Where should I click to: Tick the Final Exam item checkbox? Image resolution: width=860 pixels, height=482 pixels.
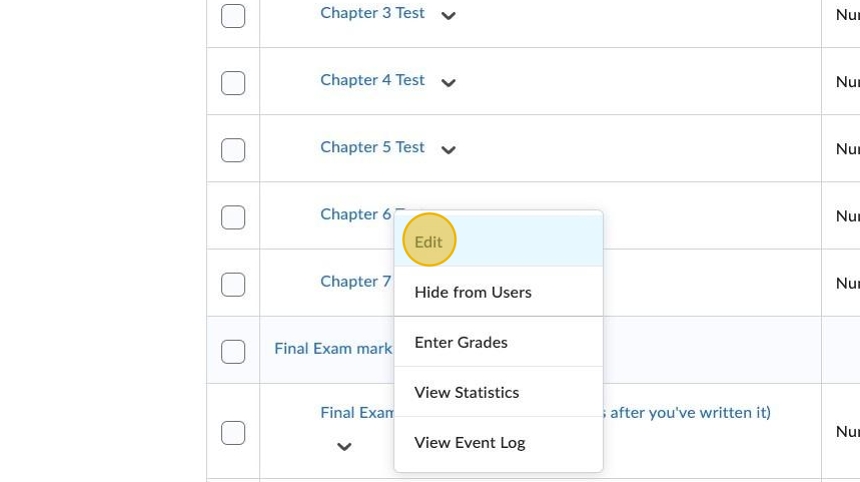click(x=233, y=432)
